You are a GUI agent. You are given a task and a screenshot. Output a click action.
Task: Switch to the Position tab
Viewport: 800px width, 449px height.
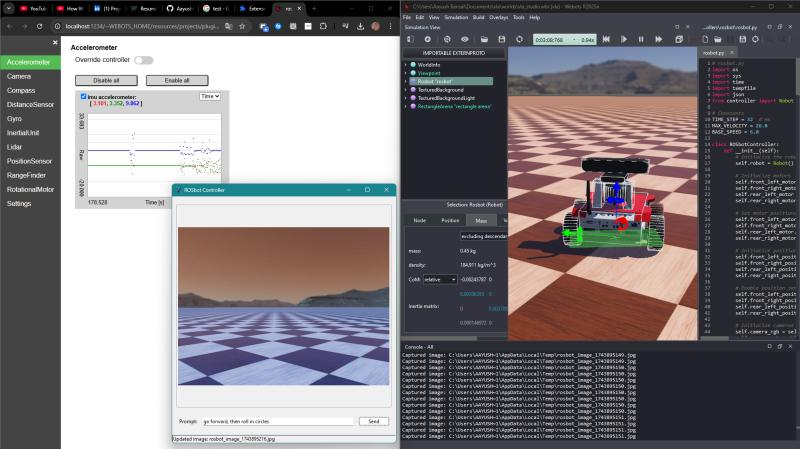pos(450,220)
